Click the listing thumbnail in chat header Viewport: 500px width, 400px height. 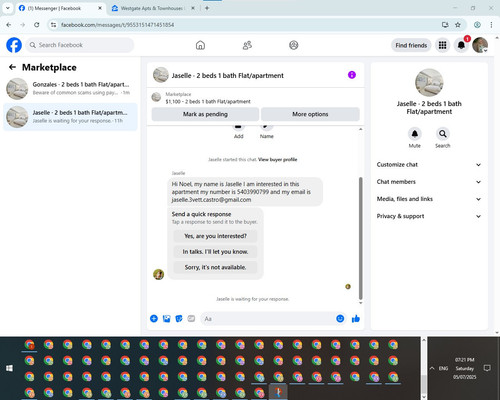coord(161,75)
